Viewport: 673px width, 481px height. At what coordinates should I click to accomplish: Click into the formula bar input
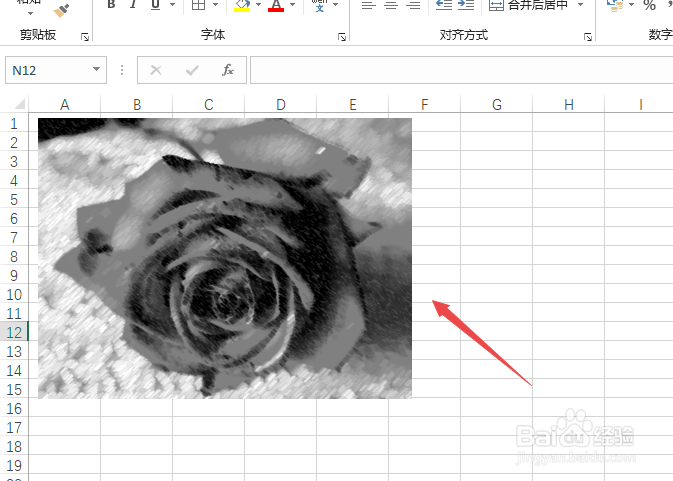[461, 70]
